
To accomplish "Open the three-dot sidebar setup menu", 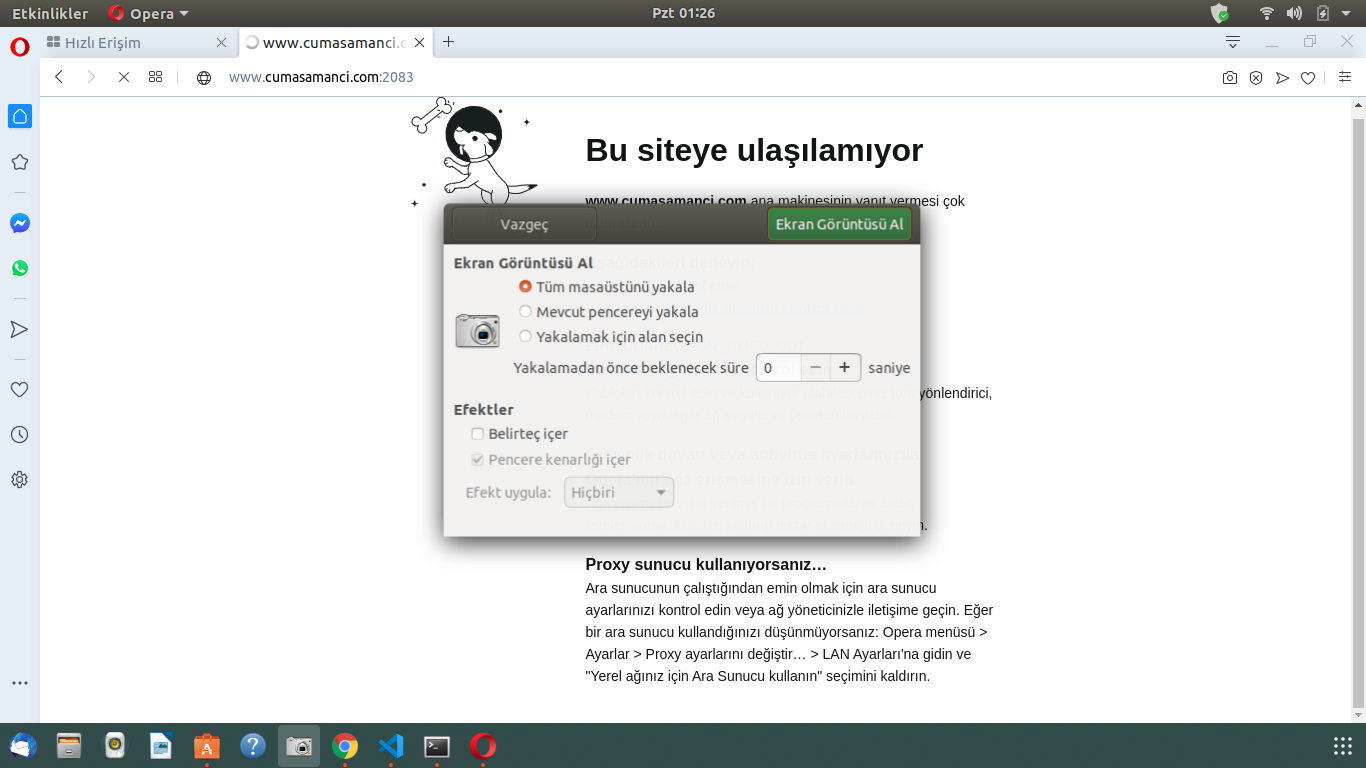I will pos(20,683).
